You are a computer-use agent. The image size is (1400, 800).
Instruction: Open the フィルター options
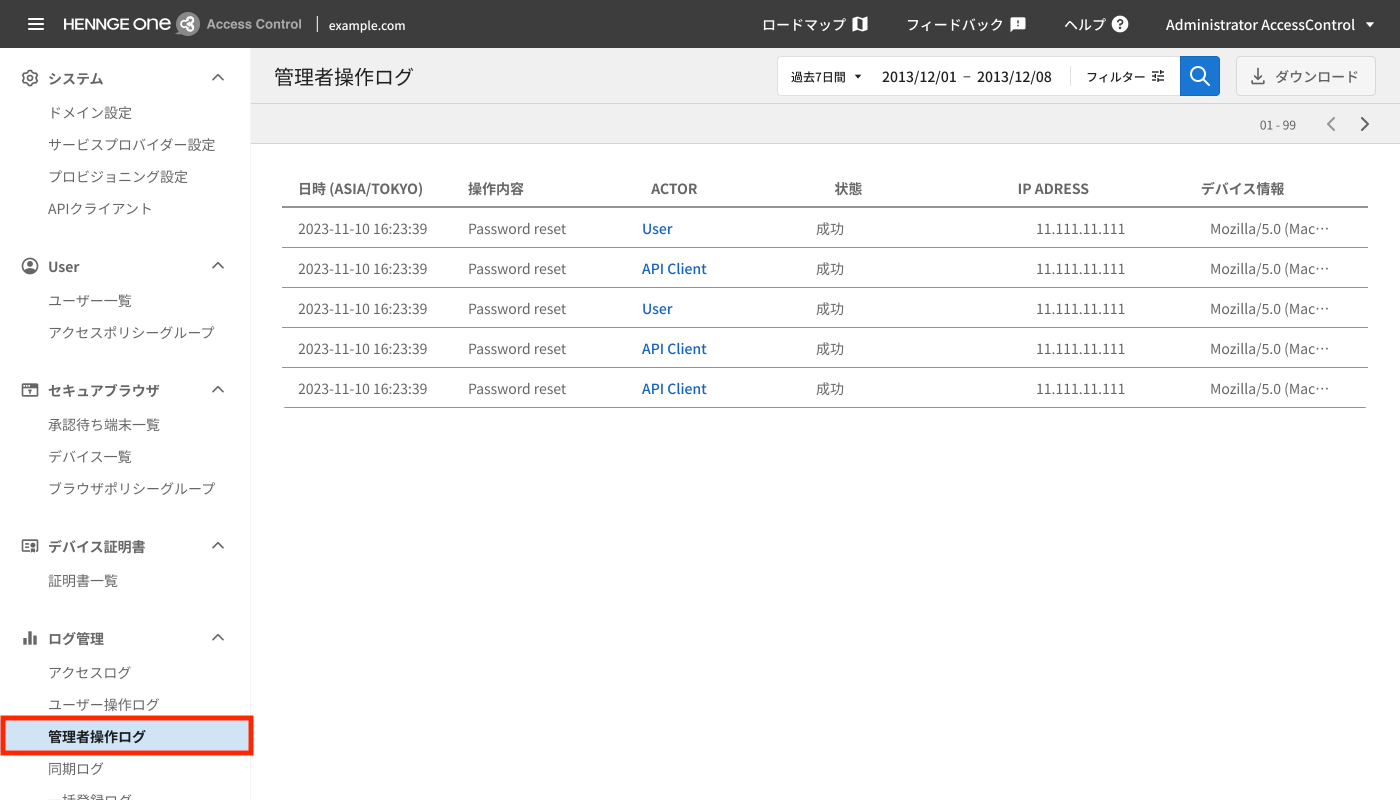[1126, 76]
